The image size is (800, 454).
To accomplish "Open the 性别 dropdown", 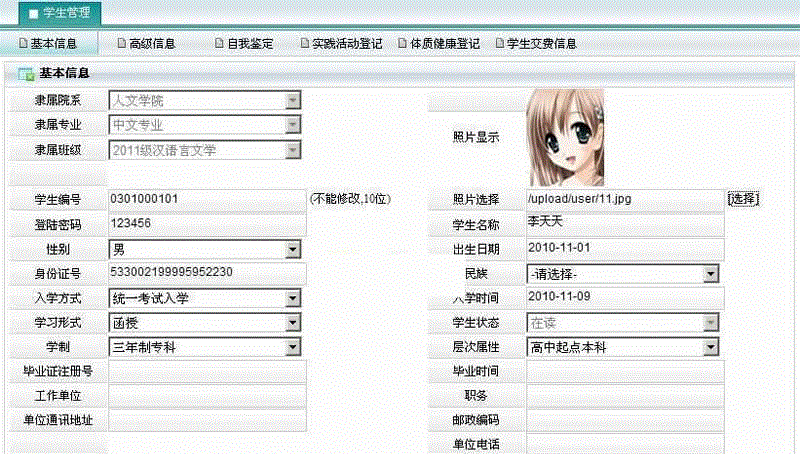I will tap(292, 249).
